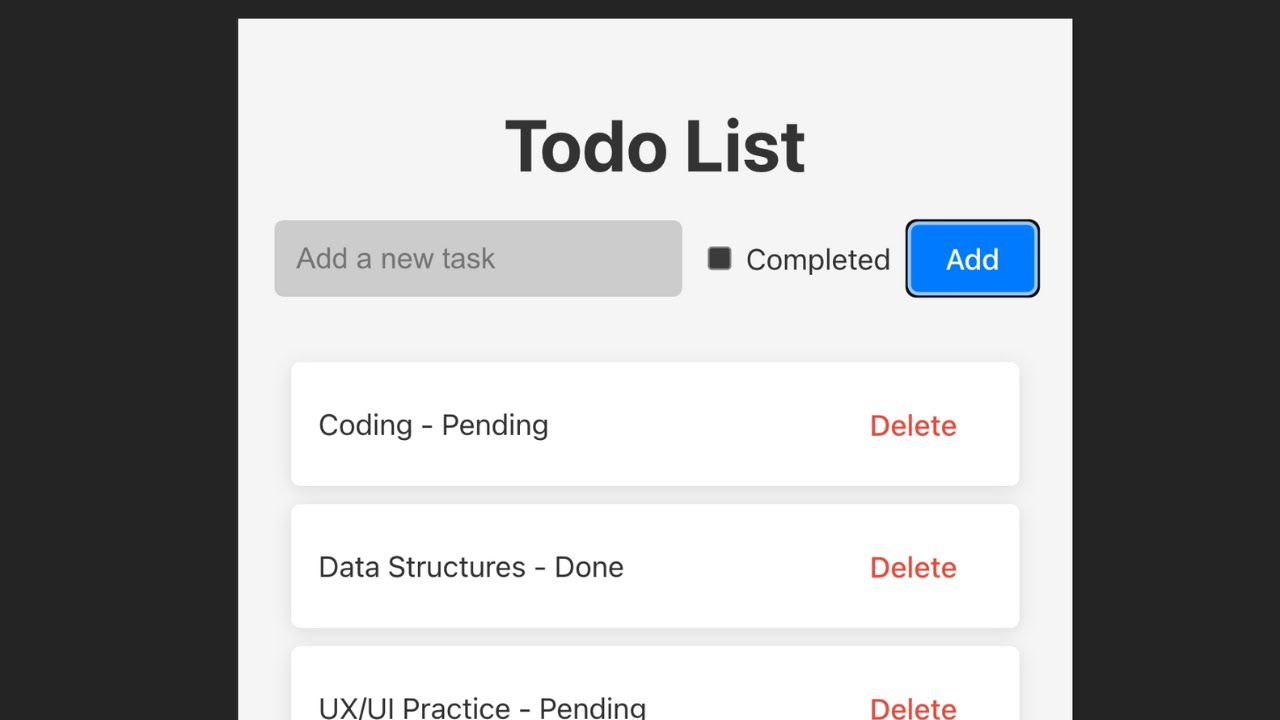Click the "Done" status of Data Structures
The width and height of the screenshot is (1280, 720).
click(x=589, y=567)
